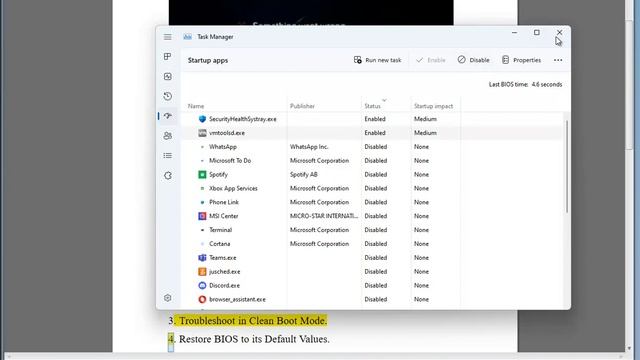
Task: Open the Services page icon
Action: (x=167, y=176)
